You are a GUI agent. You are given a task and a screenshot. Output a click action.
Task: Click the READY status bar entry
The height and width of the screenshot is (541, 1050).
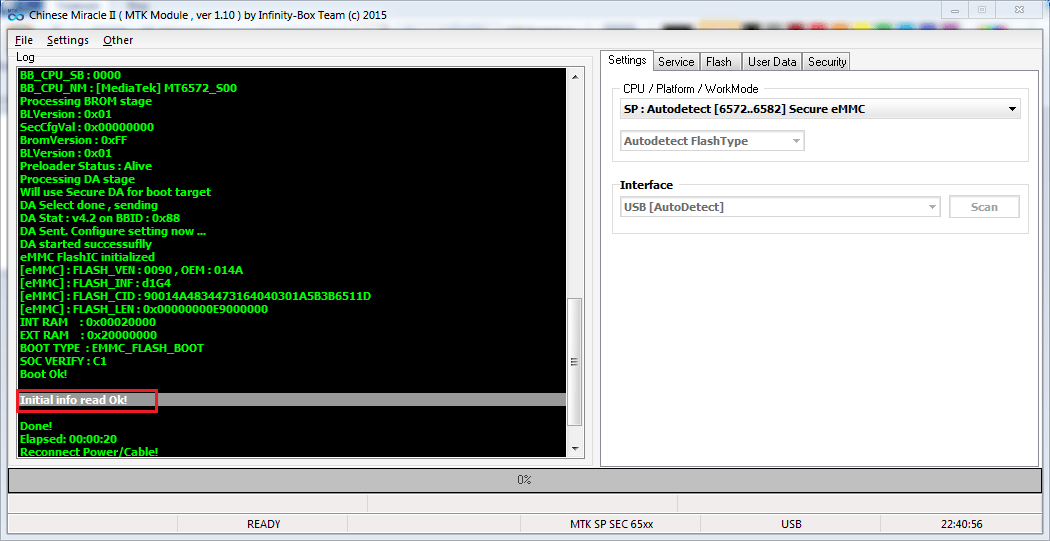tap(263, 524)
